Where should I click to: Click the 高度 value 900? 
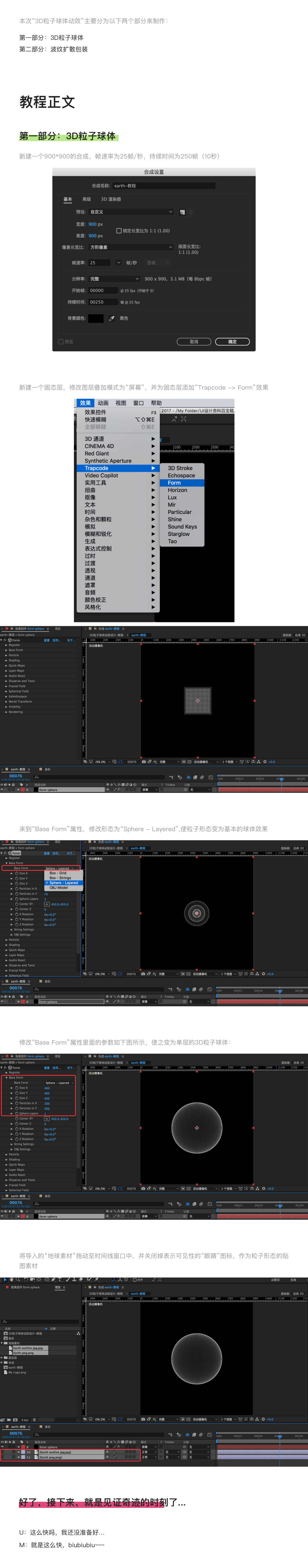click(x=92, y=236)
